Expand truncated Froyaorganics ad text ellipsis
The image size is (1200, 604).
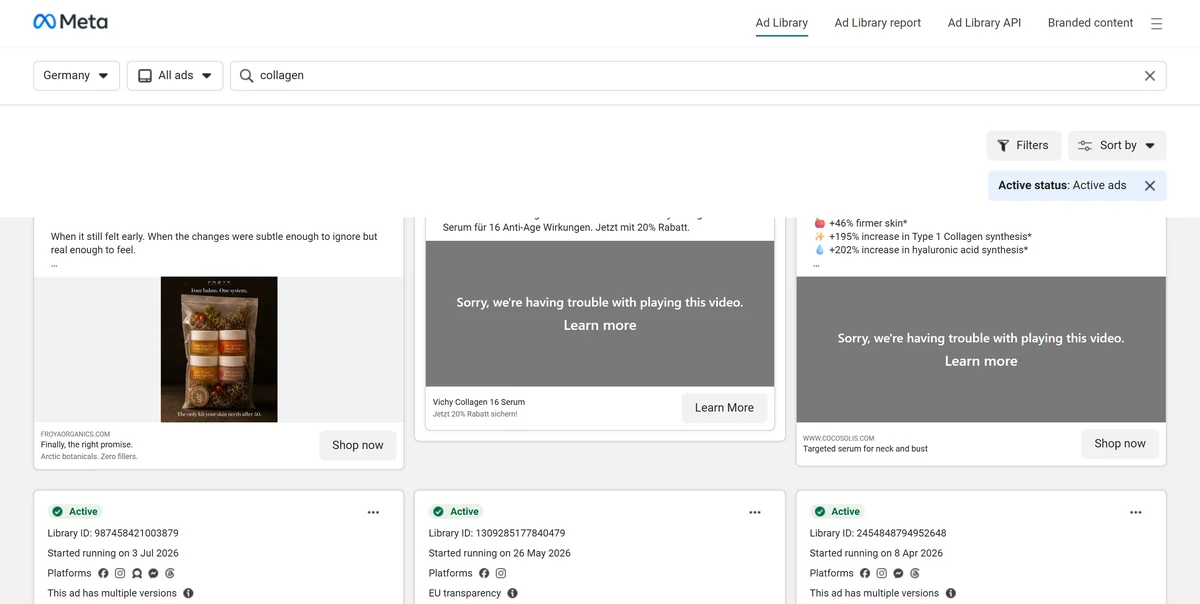[x=54, y=265]
